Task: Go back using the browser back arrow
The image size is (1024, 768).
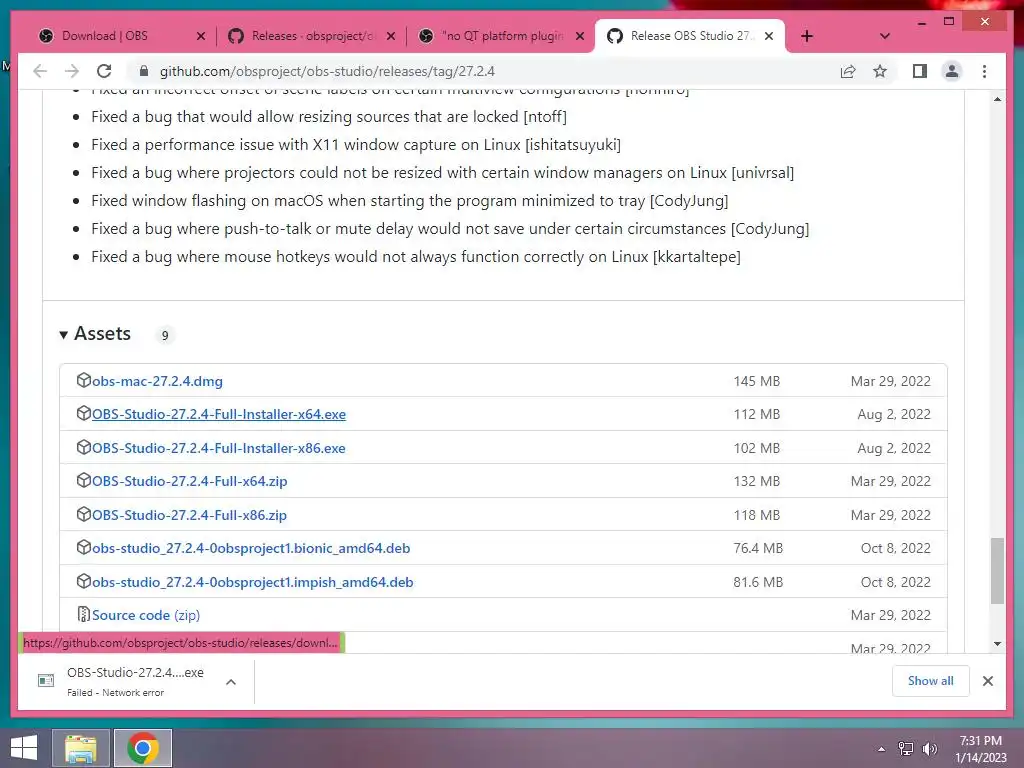Action: click(40, 71)
